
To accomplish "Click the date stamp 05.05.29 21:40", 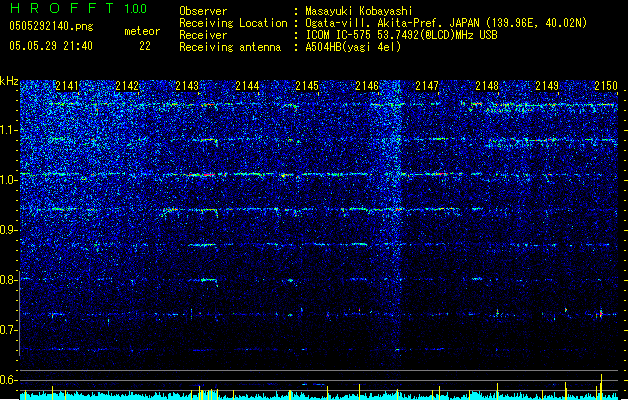I will pos(51,46).
